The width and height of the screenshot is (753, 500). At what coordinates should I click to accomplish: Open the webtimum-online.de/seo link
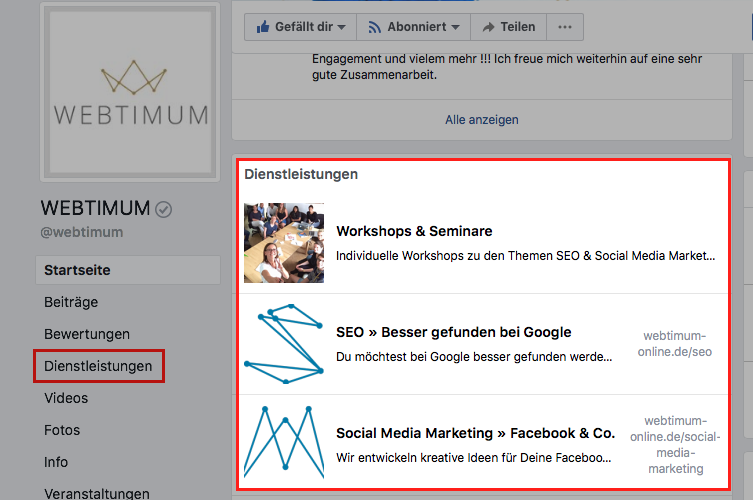point(675,344)
